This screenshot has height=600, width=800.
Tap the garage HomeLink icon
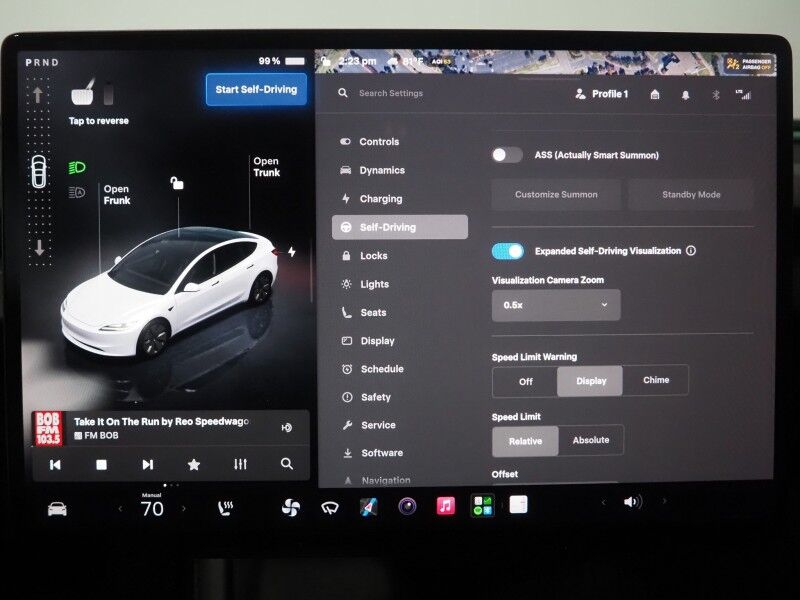655,94
